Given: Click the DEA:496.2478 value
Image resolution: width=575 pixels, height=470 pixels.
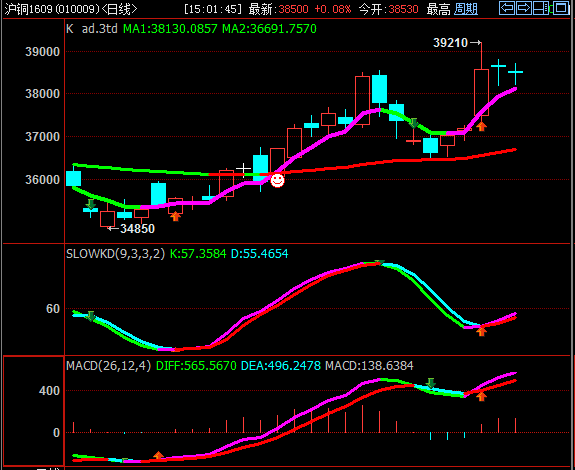Looking at the screenshot, I should [x=281, y=366].
